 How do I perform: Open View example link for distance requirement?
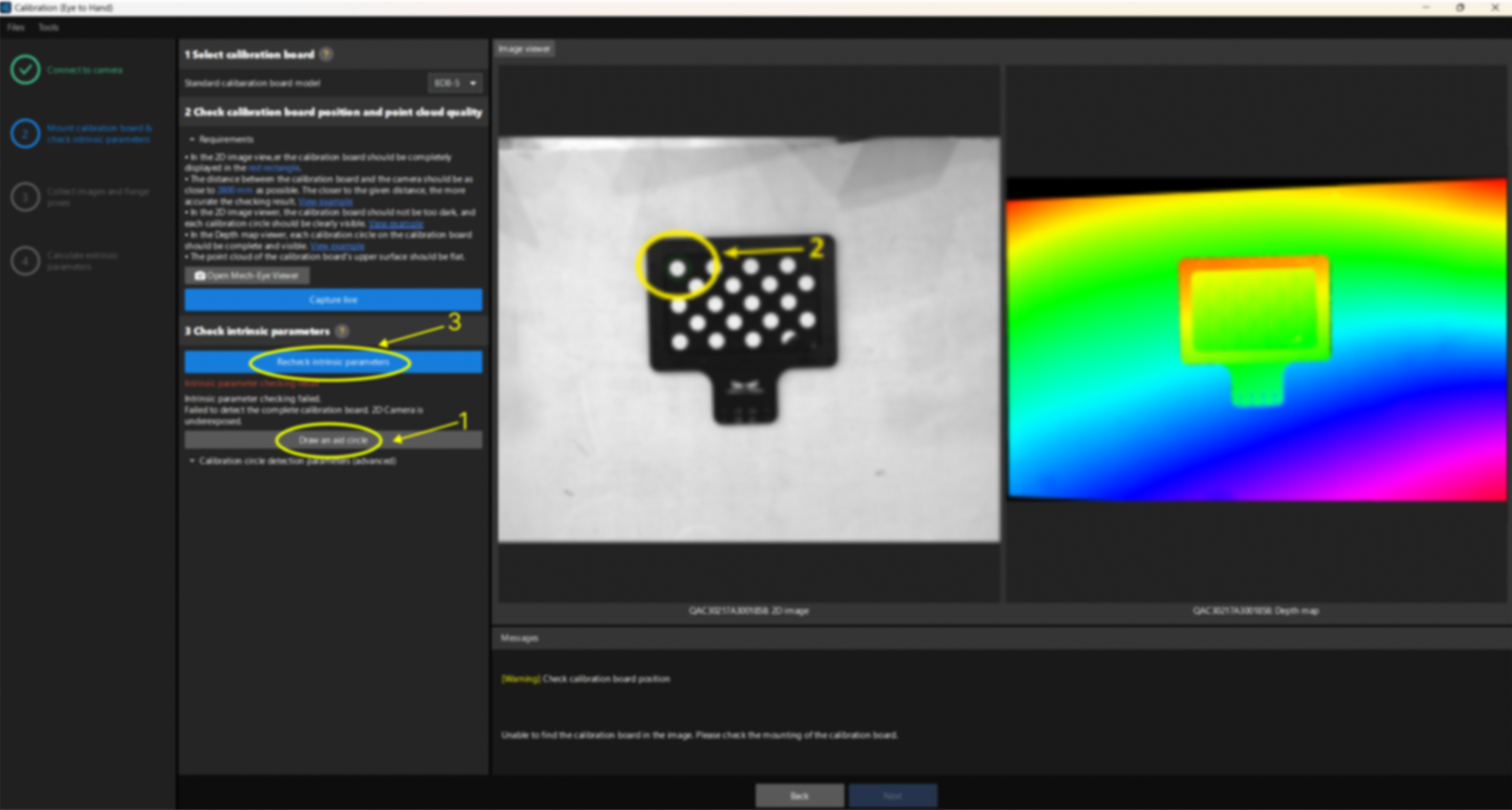(x=325, y=202)
